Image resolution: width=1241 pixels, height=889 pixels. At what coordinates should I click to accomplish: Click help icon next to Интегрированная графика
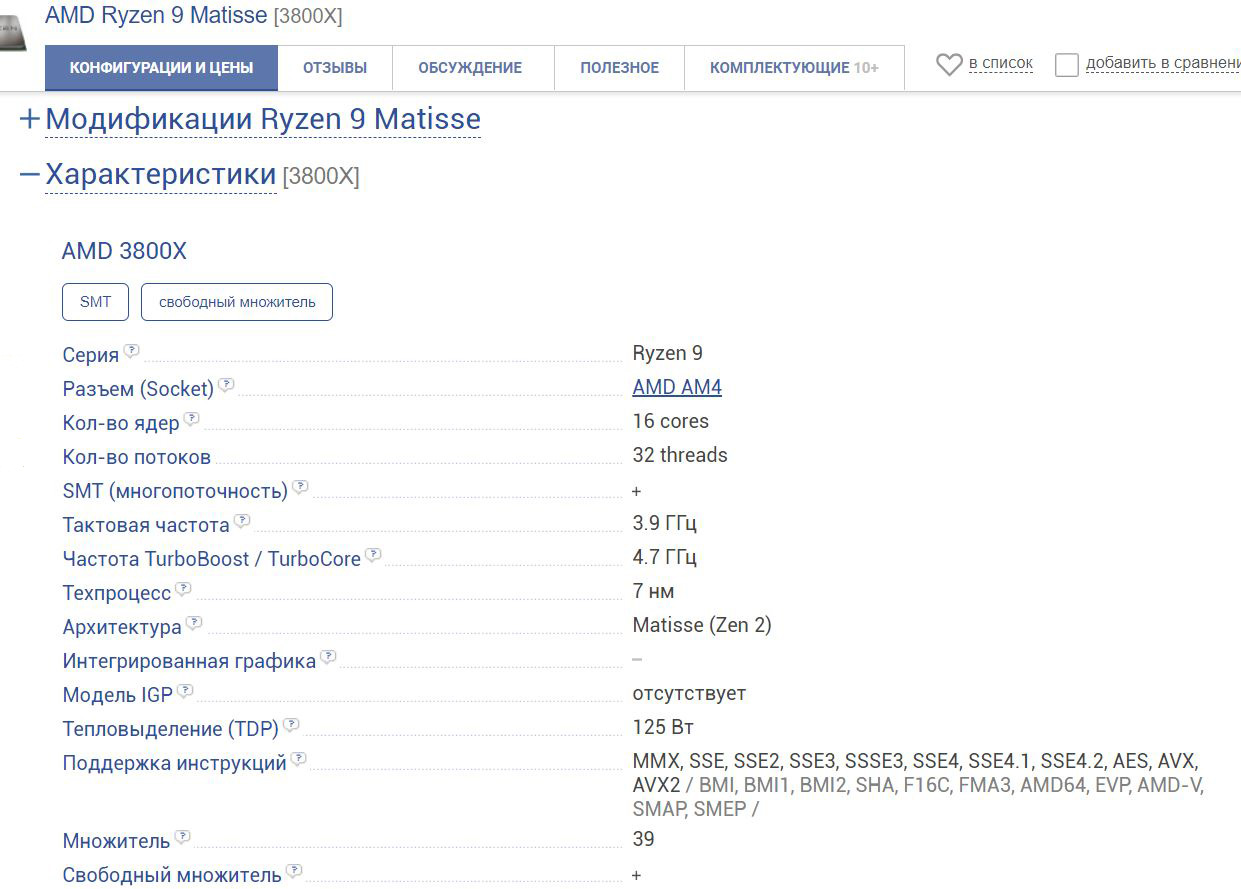(328, 657)
